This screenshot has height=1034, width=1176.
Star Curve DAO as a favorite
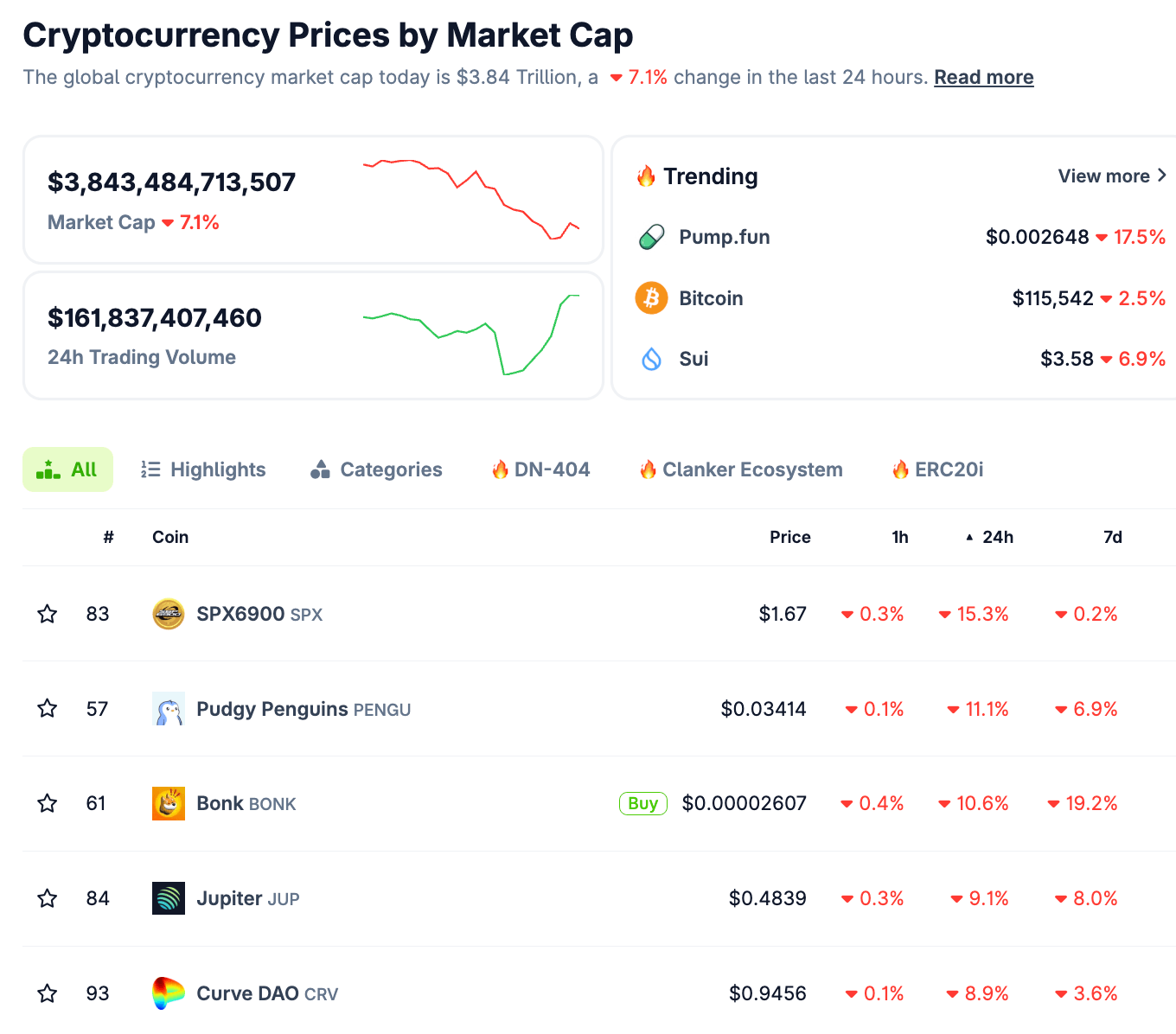pyautogui.click(x=48, y=993)
